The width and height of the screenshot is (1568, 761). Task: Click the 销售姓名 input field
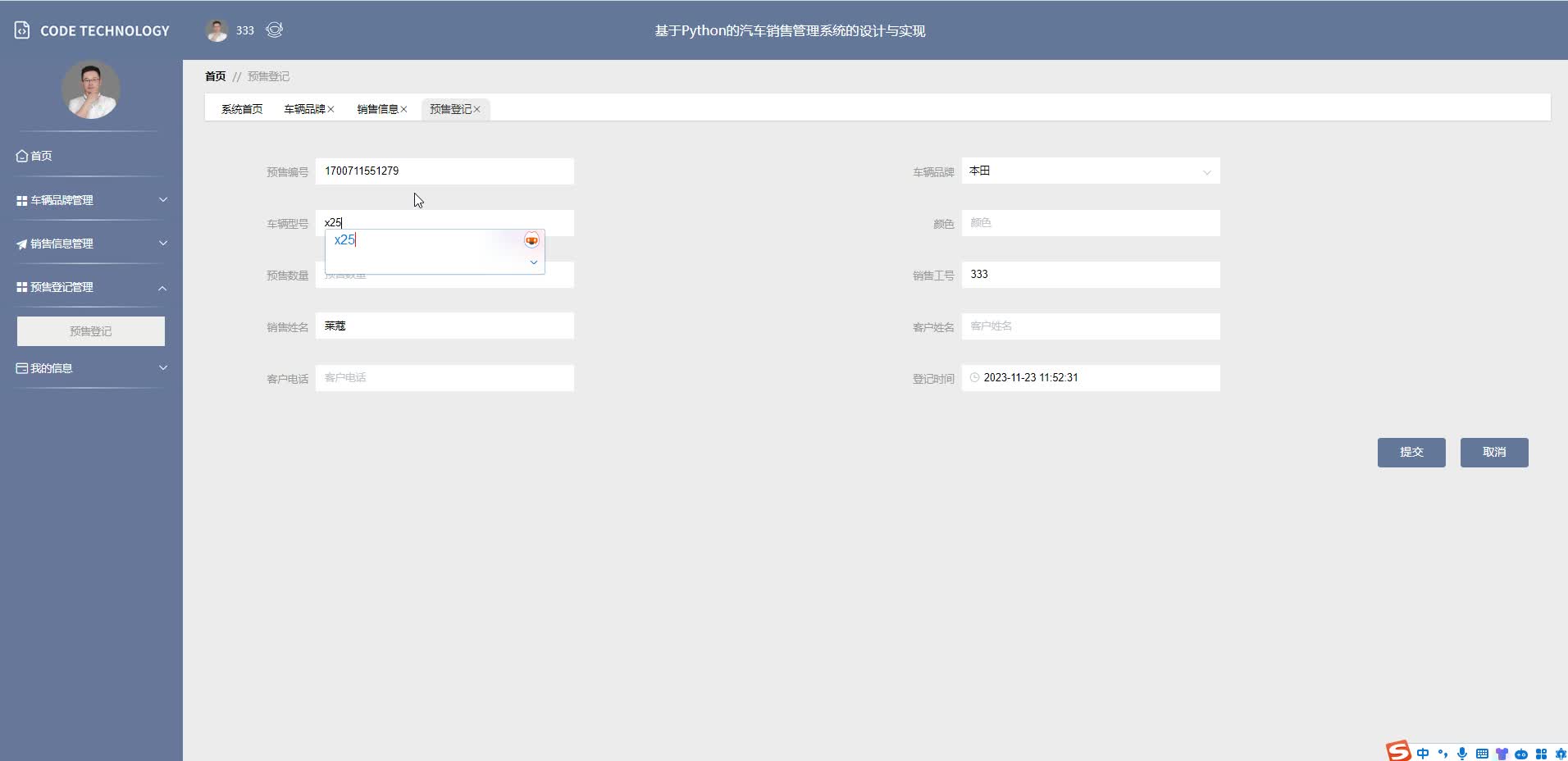pyautogui.click(x=444, y=326)
